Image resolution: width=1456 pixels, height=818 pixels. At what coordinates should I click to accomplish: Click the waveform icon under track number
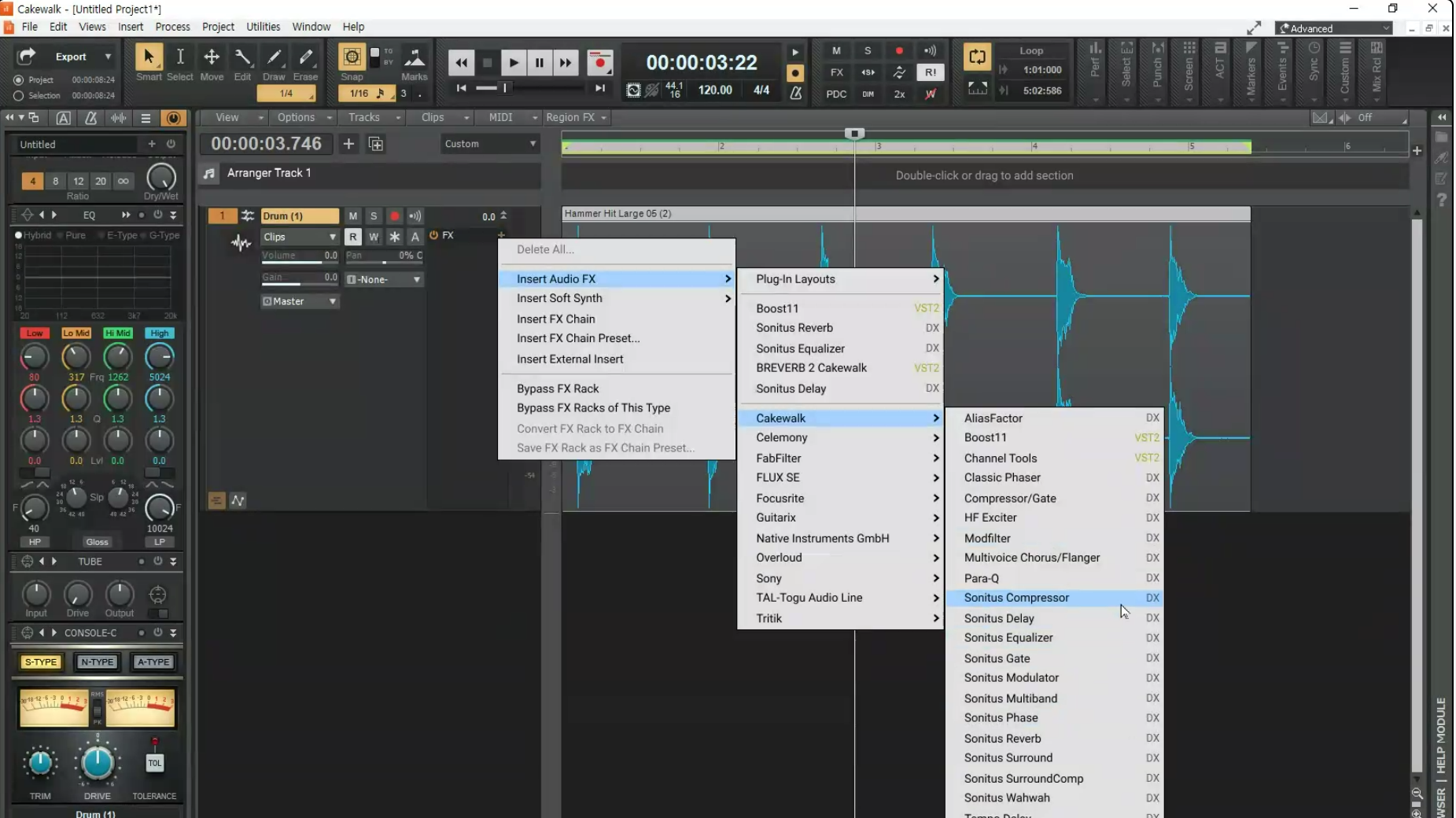pos(241,243)
